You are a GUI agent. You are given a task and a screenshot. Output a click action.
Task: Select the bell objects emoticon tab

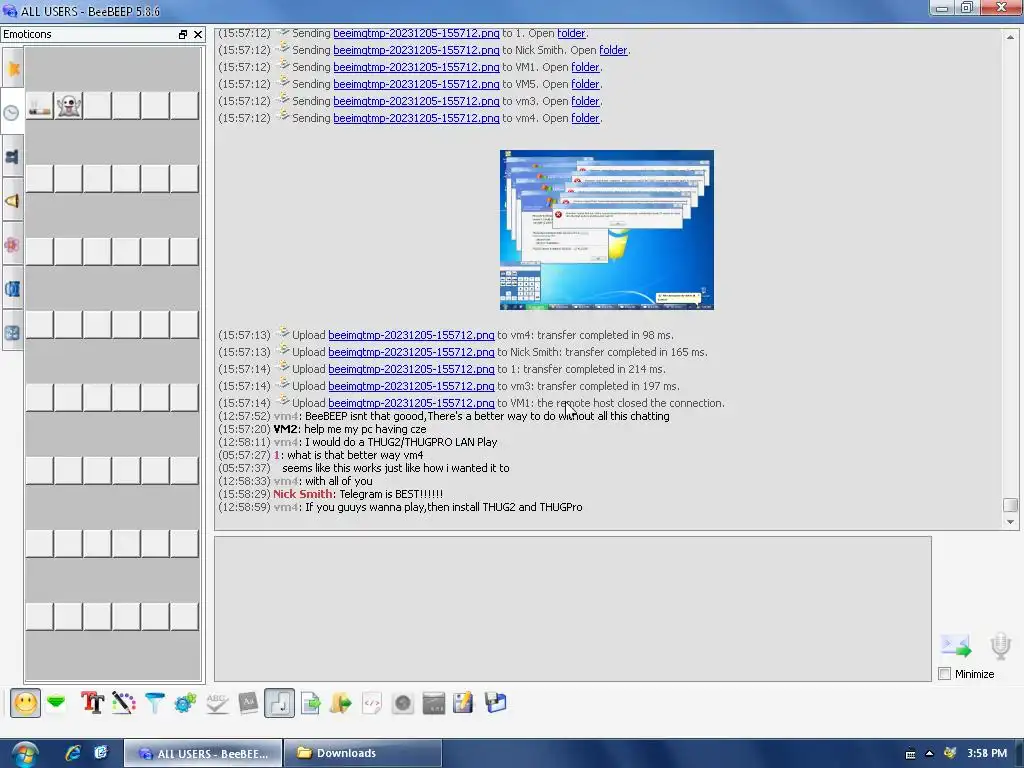(13, 200)
